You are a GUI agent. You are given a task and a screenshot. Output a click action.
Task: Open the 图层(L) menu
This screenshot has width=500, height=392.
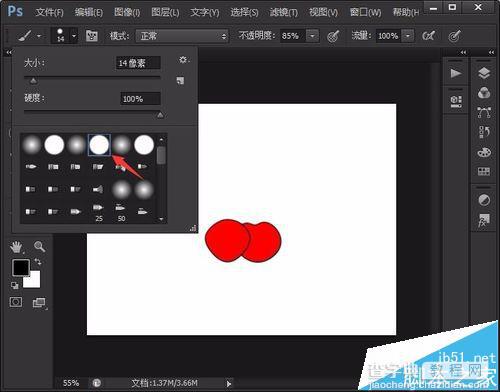pos(165,12)
